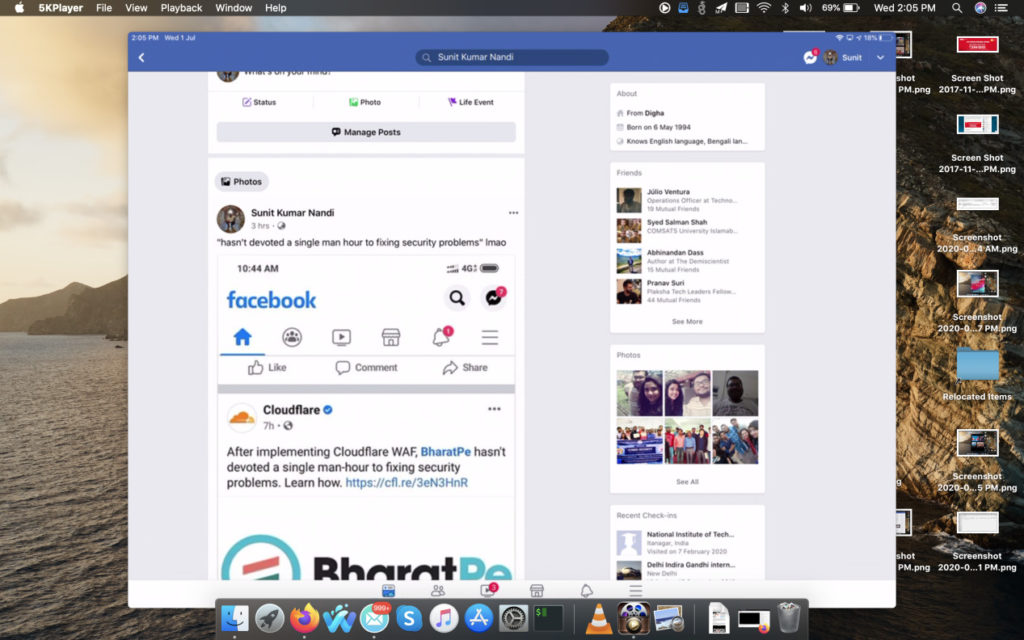1024x640 pixels.
Task: Open the hamburger menu in Facebook's bottom bar
Action: pyautogui.click(x=635, y=590)
